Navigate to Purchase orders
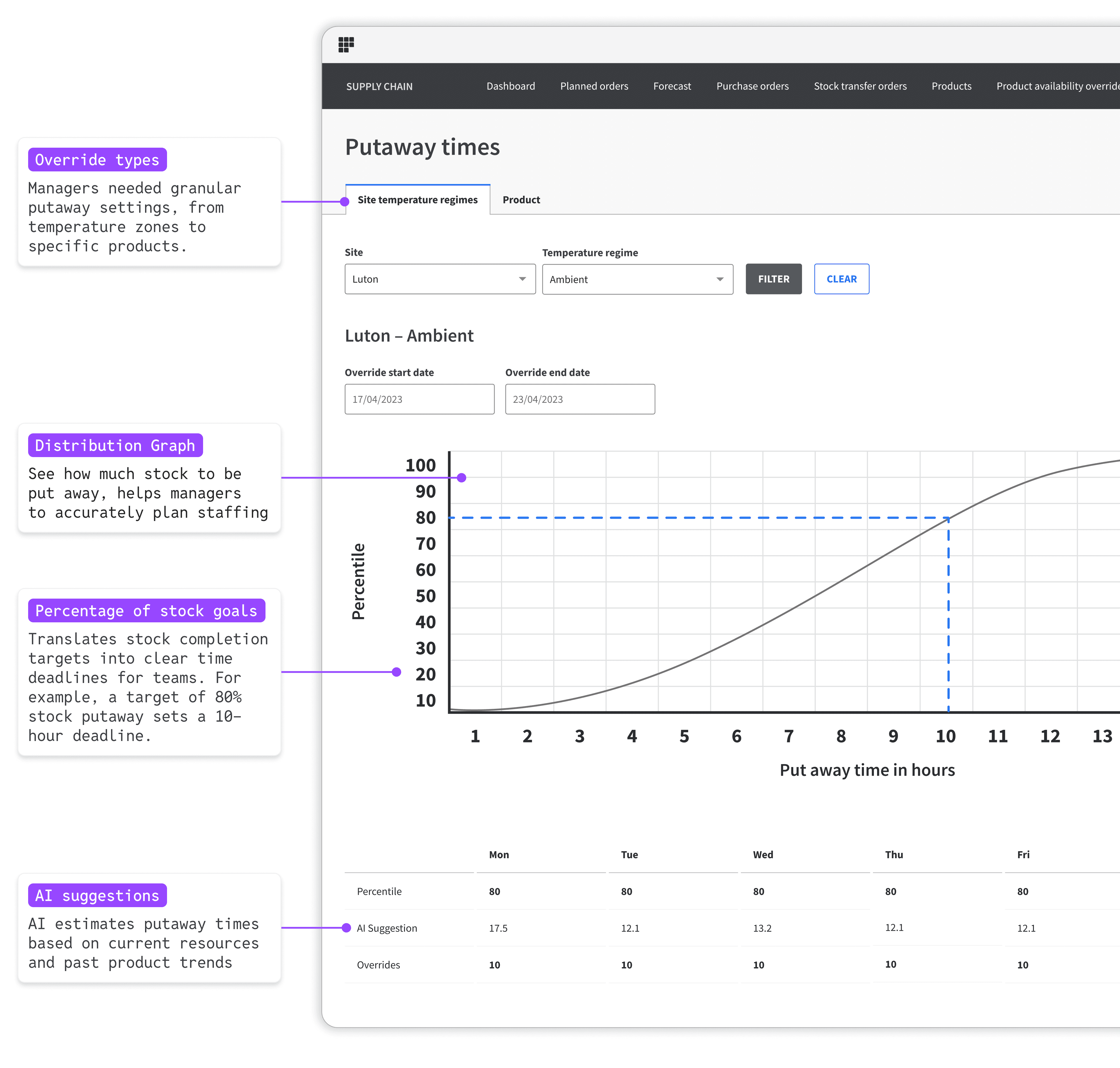1120x1068 pixels. tap(752, 86)
